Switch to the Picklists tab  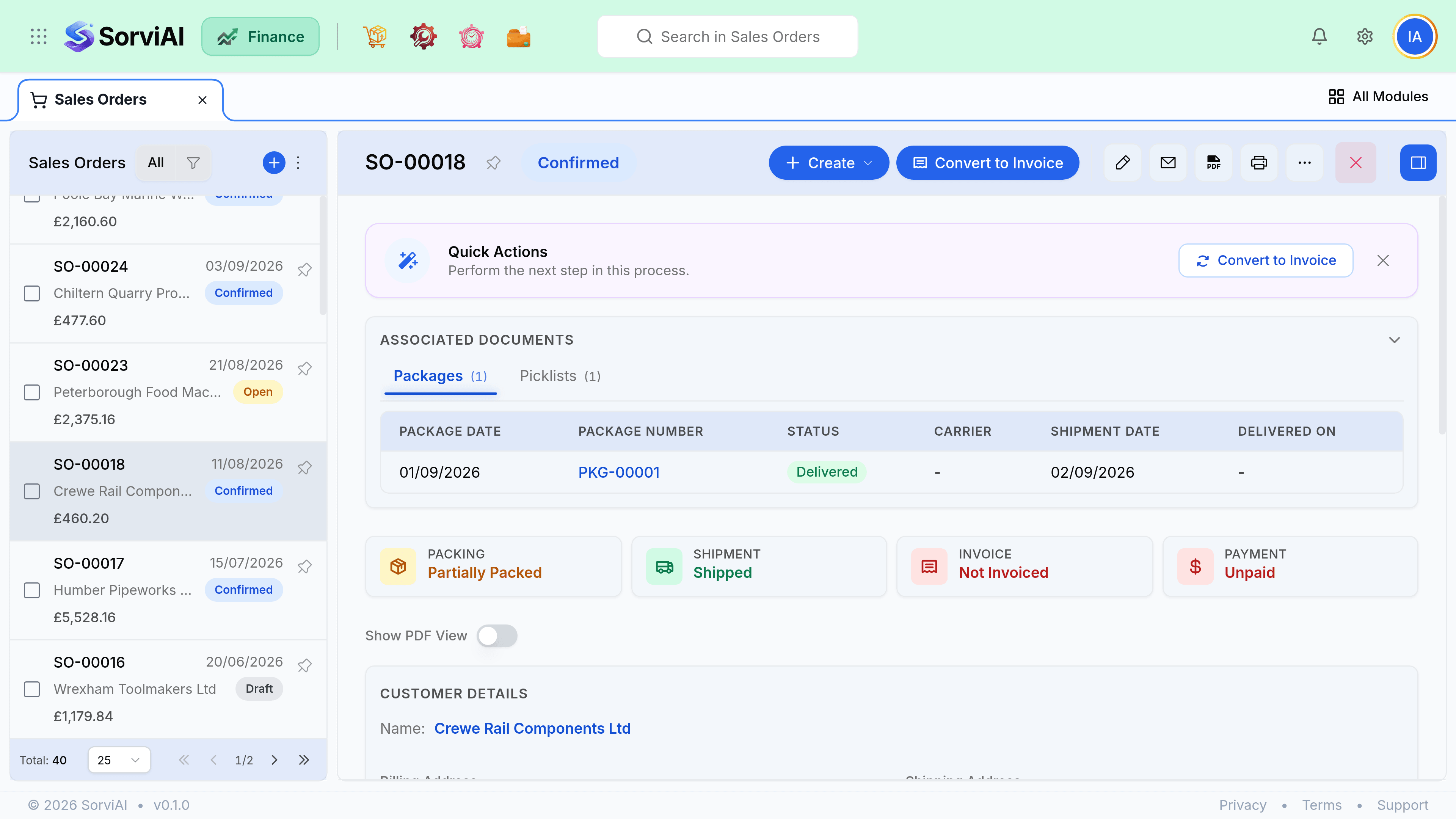pyautogui.click(x=560, y=376)
